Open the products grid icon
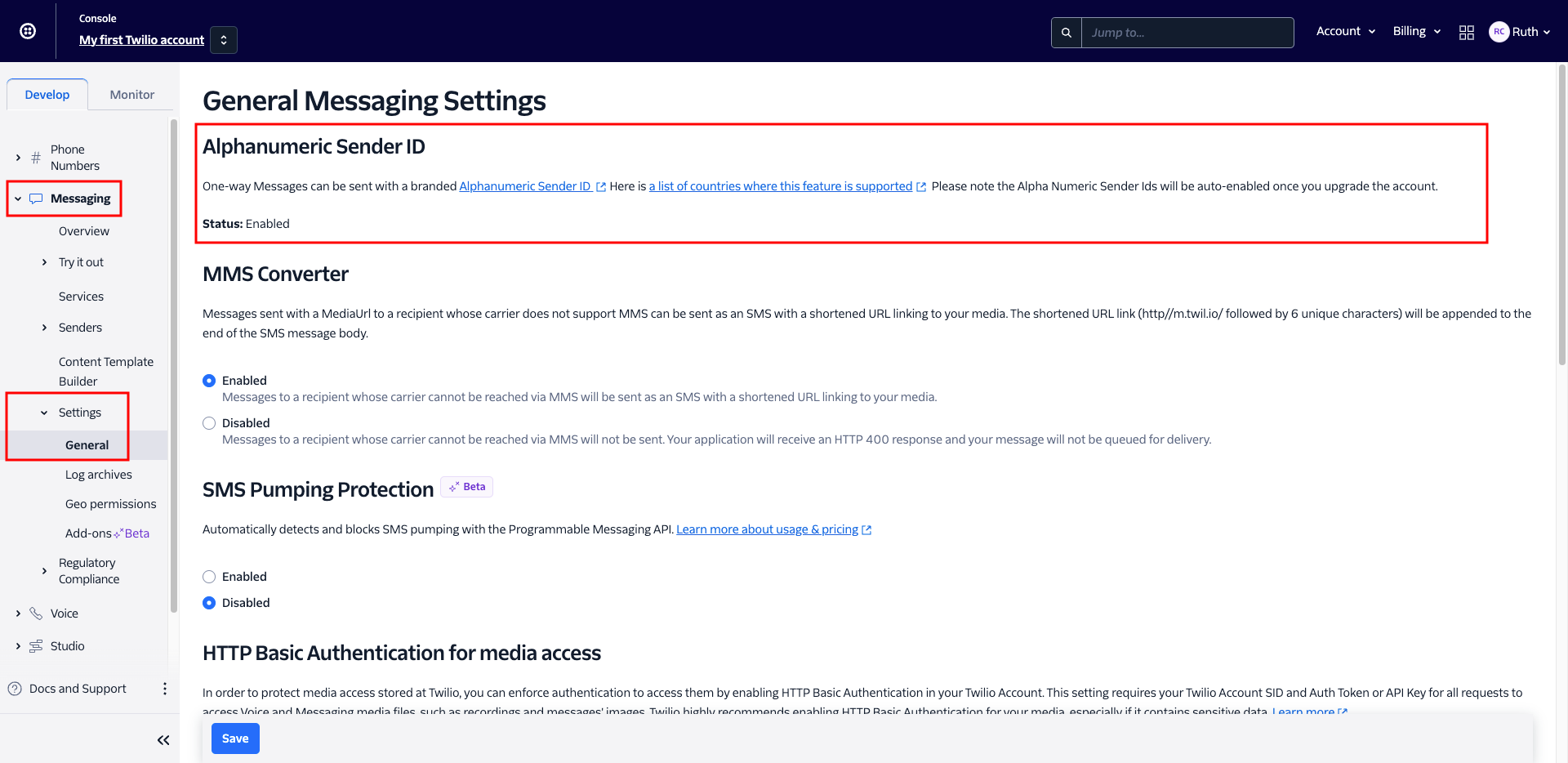This screenshot has height=763, width=1568. 1466,33
